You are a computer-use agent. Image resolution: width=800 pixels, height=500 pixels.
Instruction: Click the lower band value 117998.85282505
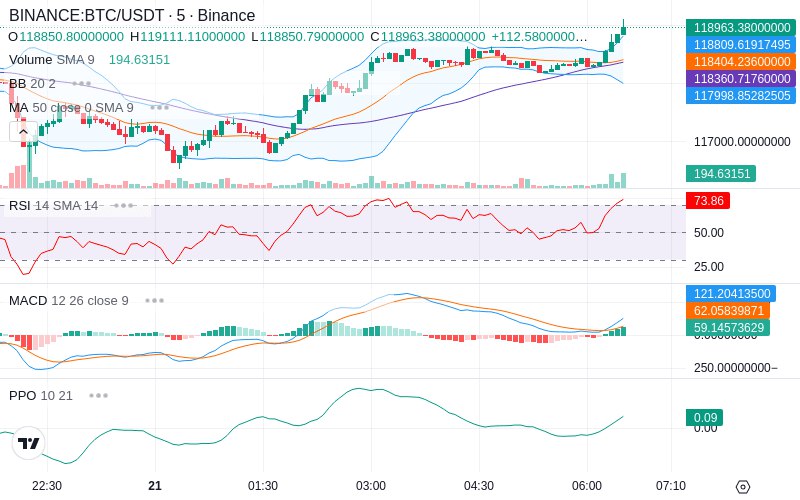pos(741,95)
